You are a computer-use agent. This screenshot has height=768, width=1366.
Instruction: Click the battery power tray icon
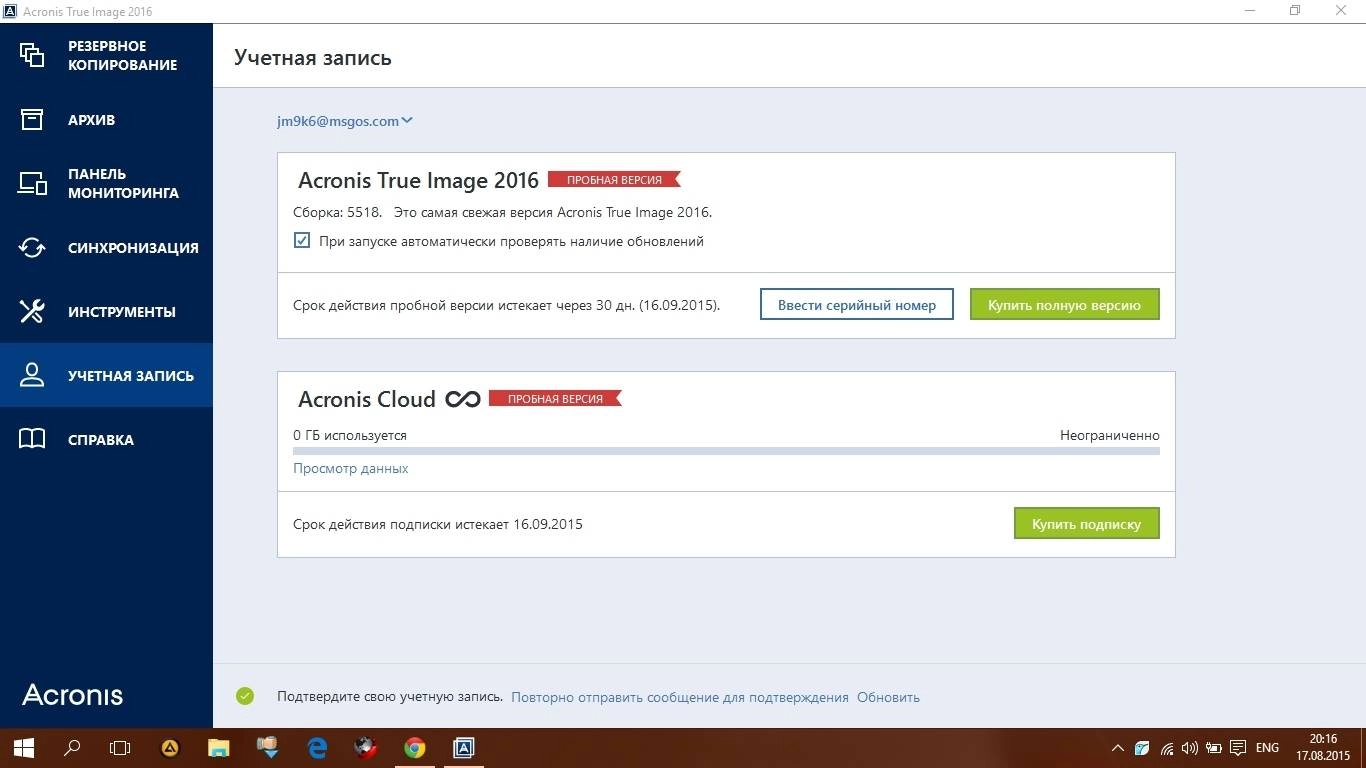(1214, 748)
